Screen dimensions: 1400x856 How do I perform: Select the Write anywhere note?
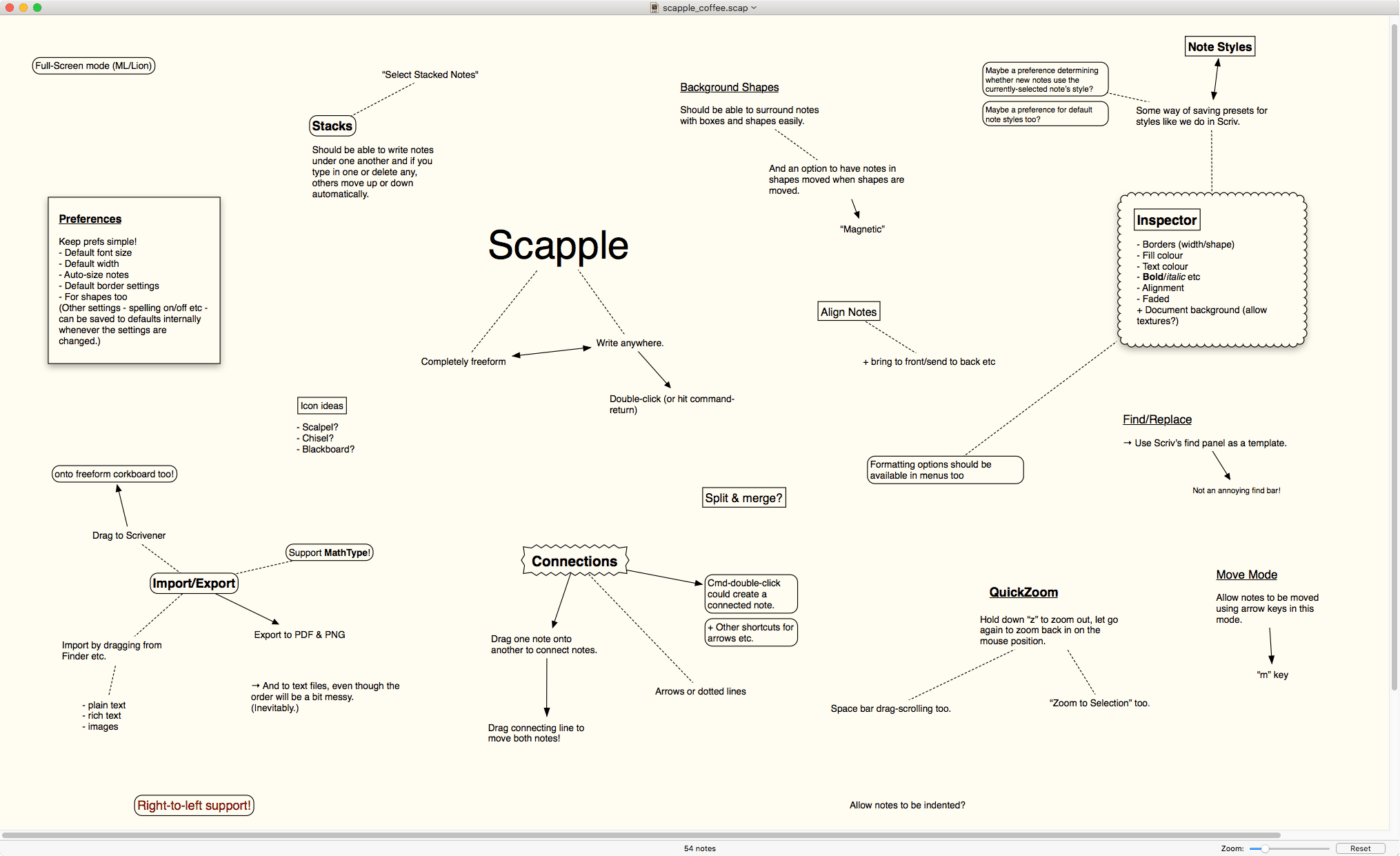coord(630,343)
